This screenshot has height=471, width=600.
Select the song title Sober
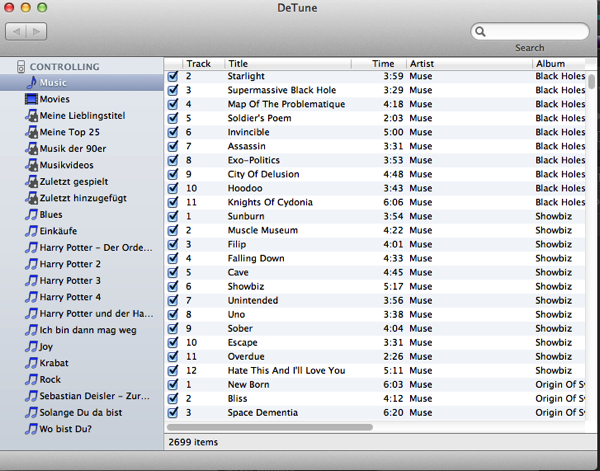[240, 328]
